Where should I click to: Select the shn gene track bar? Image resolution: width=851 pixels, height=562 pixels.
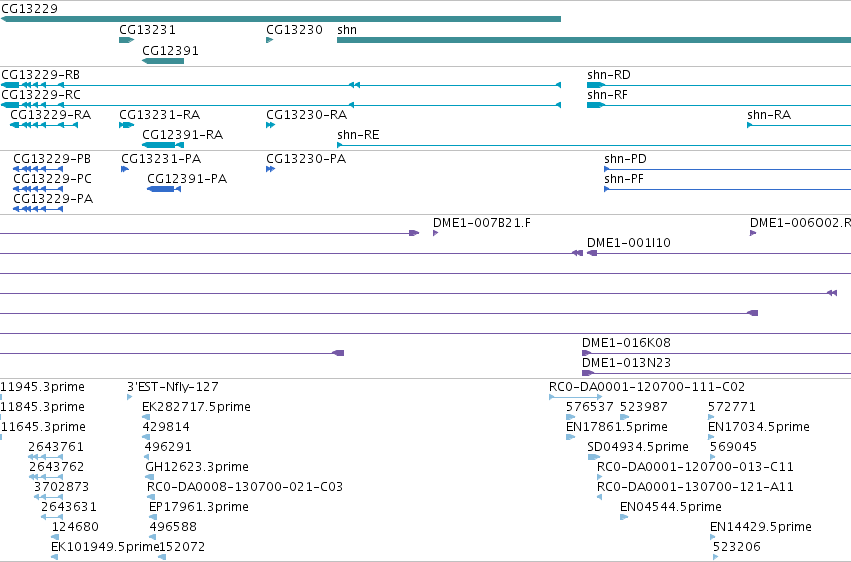594,40
